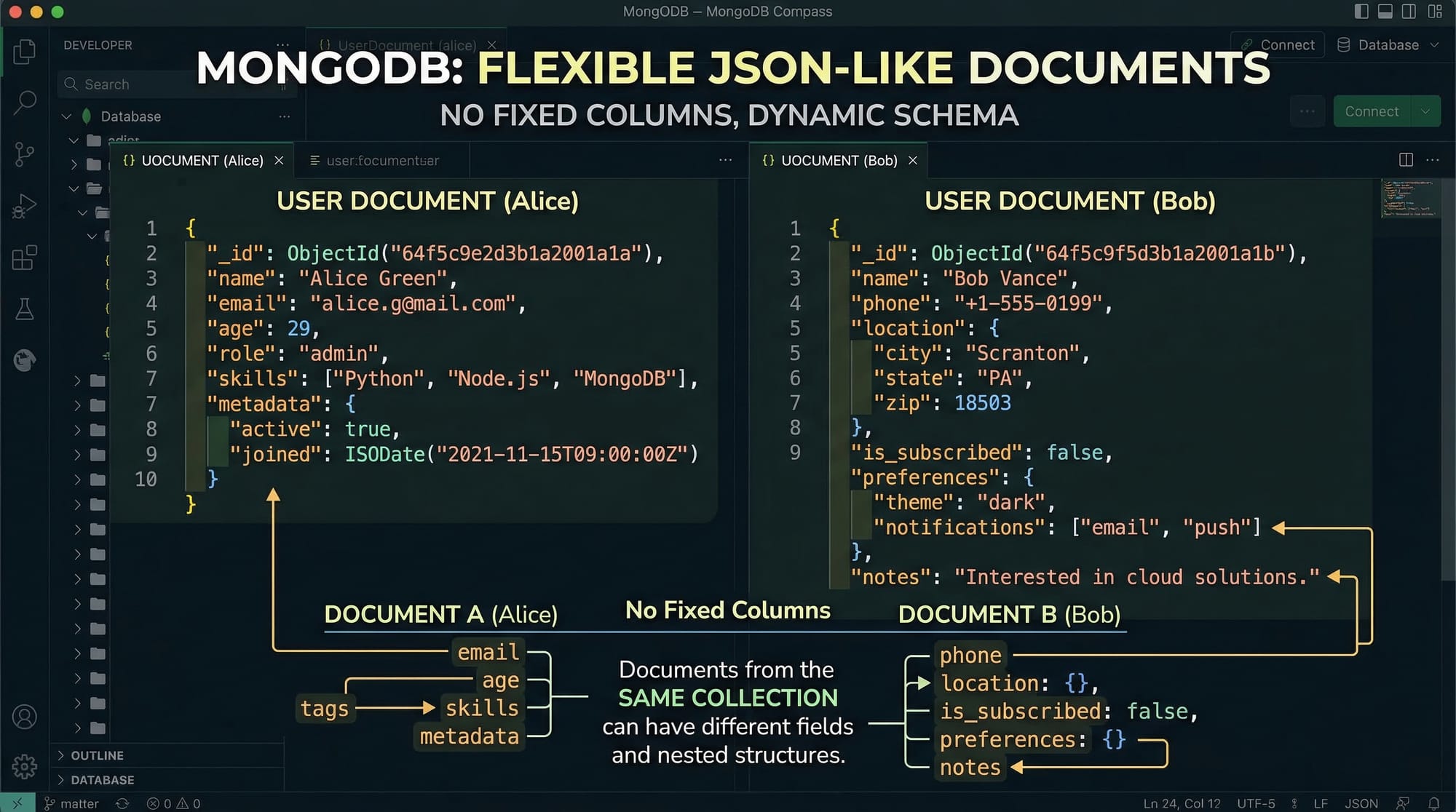Click the green Connect button
This screenshot has height=812, width=1456.
click(1372, 111)
